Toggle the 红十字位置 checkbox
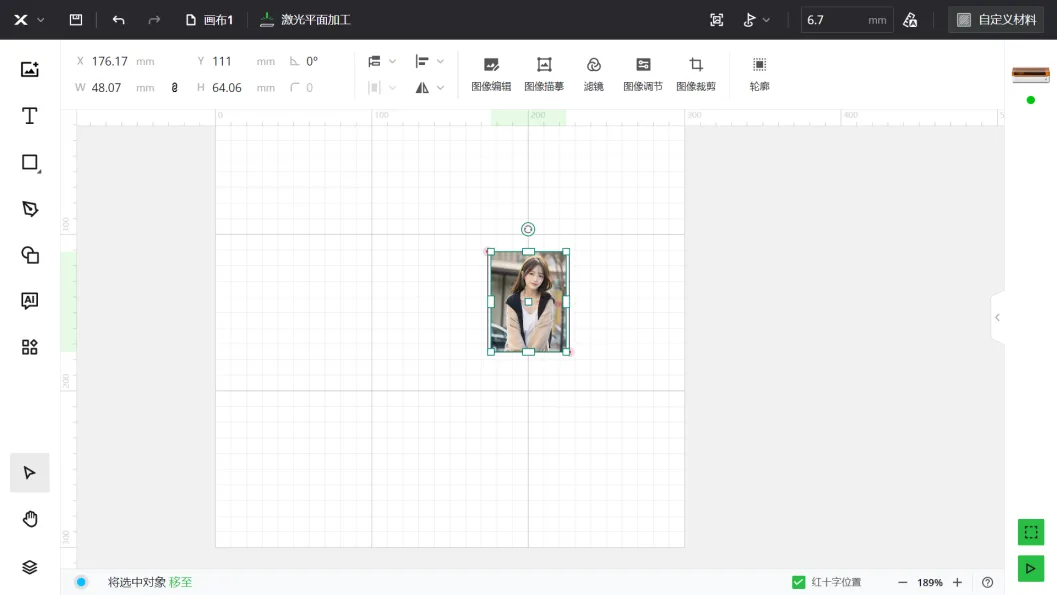 pos(798,582)
